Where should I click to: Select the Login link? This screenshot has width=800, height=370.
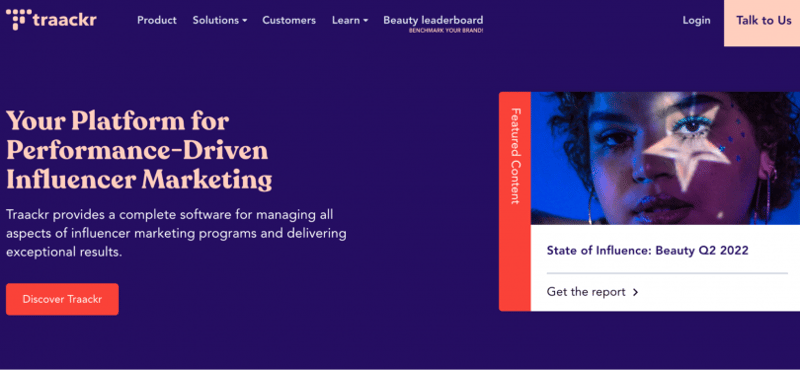point(696,20)
